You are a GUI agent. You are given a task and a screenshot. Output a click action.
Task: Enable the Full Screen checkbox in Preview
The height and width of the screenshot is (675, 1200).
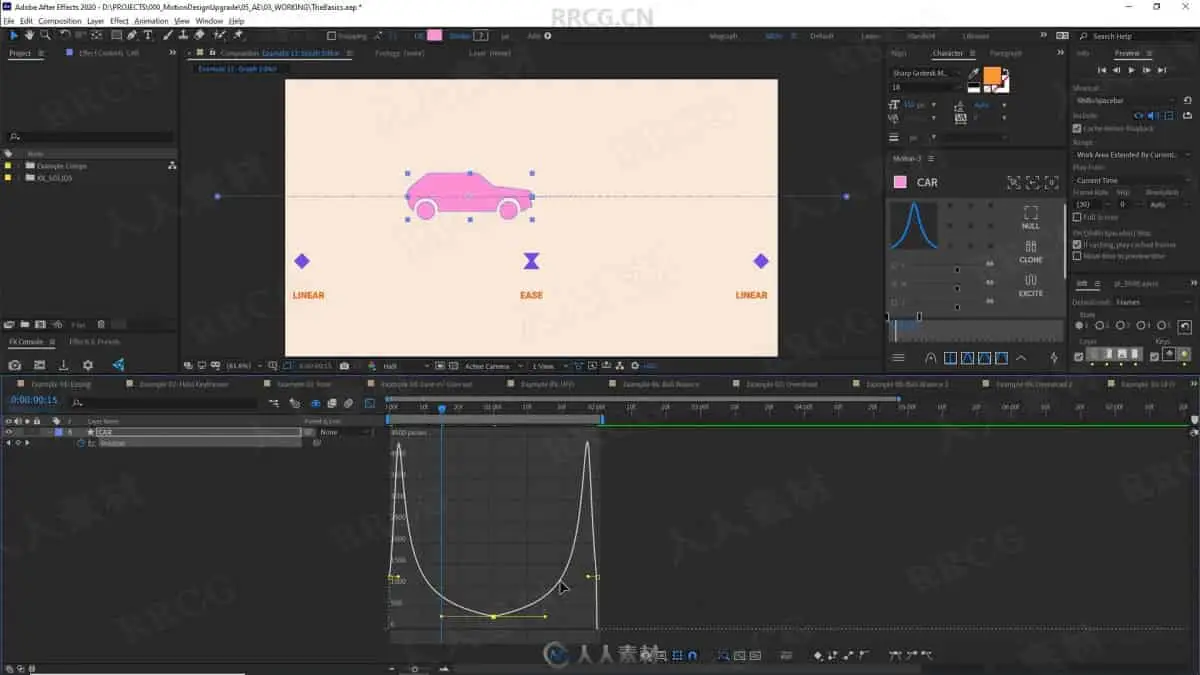point(1076,217)
